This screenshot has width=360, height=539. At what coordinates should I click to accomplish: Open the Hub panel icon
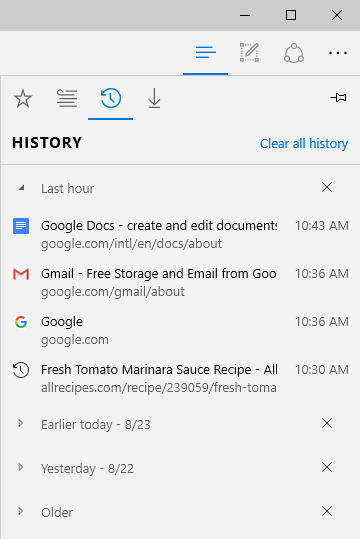(x=206, y=53)
